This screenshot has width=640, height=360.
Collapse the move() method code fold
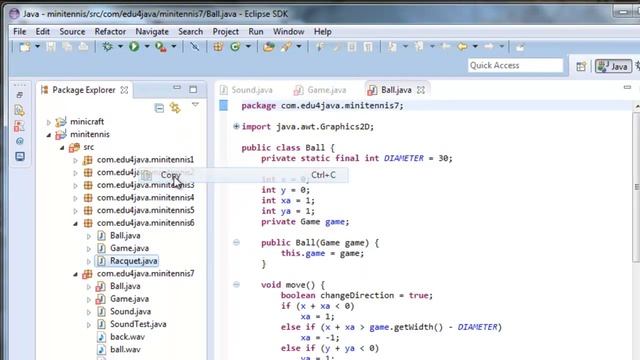coord(236,284)
